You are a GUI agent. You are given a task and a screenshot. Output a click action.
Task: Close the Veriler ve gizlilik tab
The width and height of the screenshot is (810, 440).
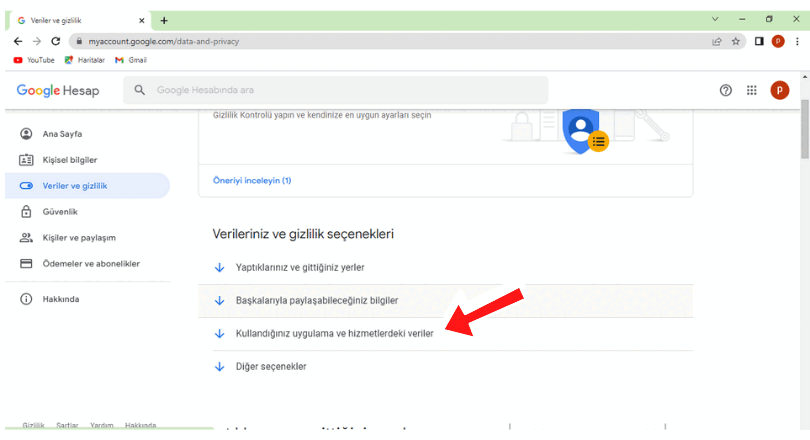click(142, 21)
